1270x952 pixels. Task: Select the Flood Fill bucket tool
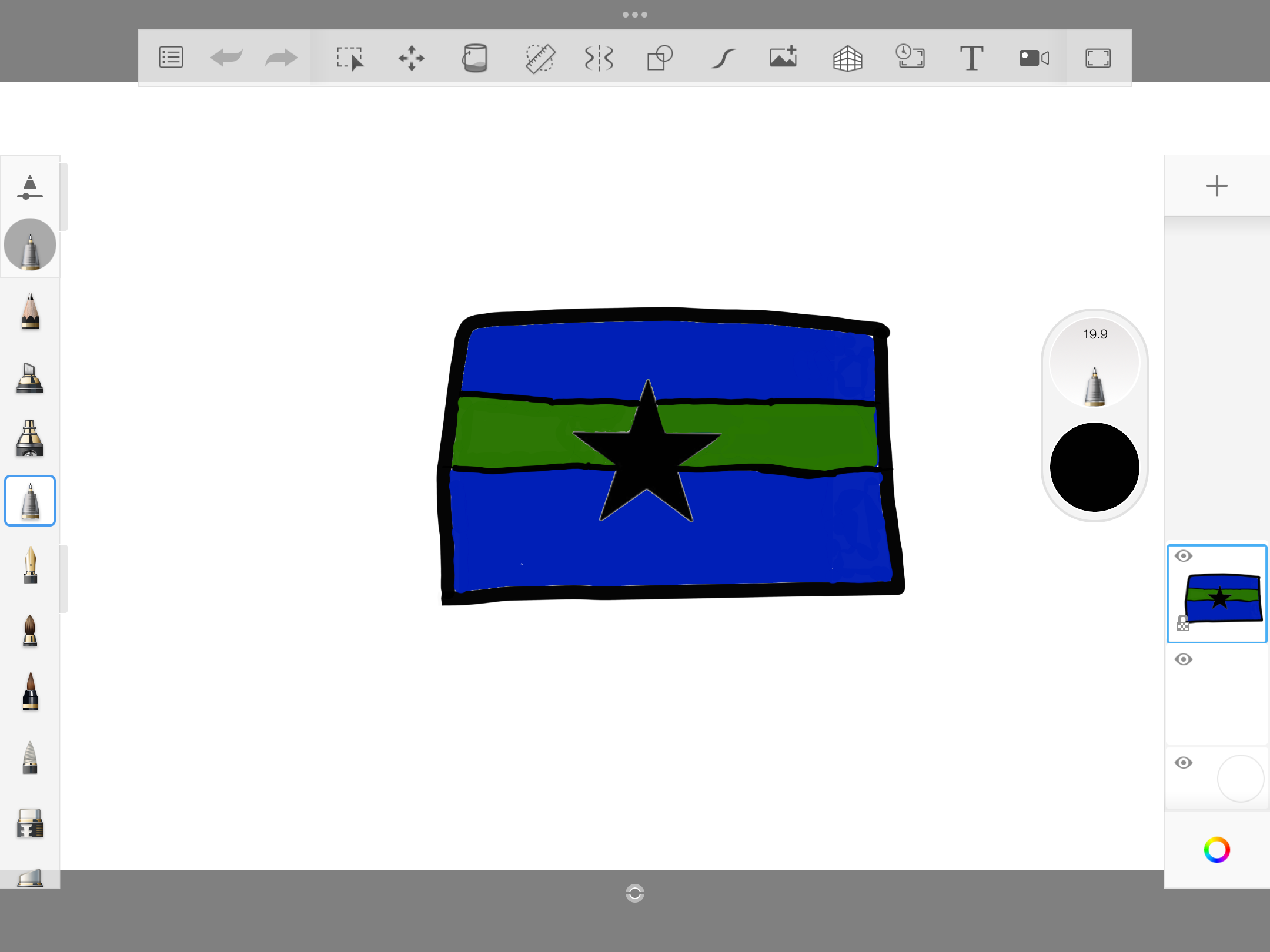(474, 58)
